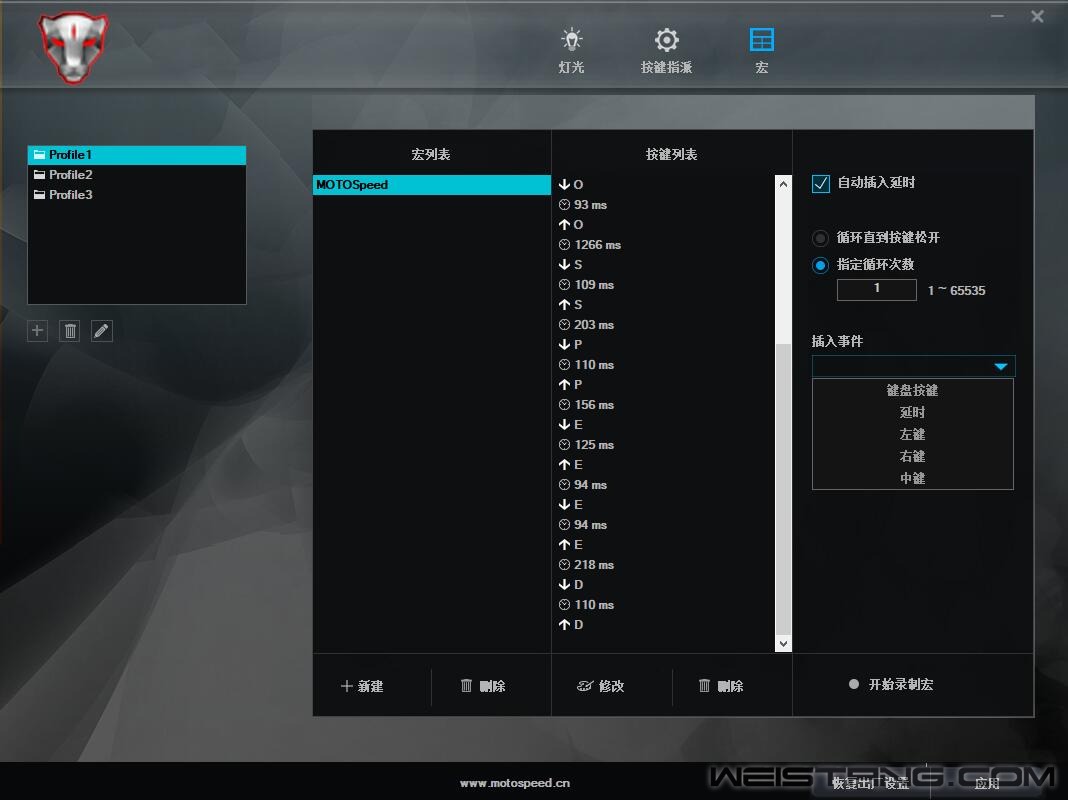Click the 应用 apply button
Screen dimensions: 1068x800
[986, 783]
